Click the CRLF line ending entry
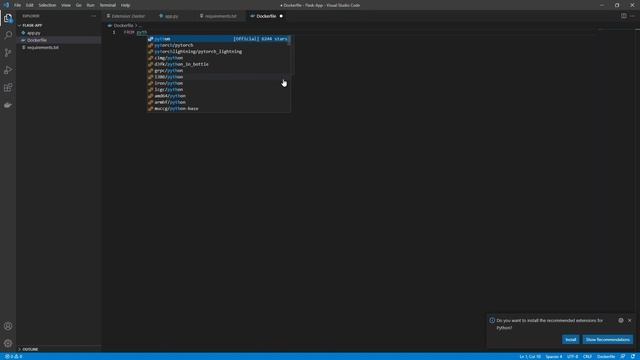This screenshot has height=360, width=640. pos(587,356)
